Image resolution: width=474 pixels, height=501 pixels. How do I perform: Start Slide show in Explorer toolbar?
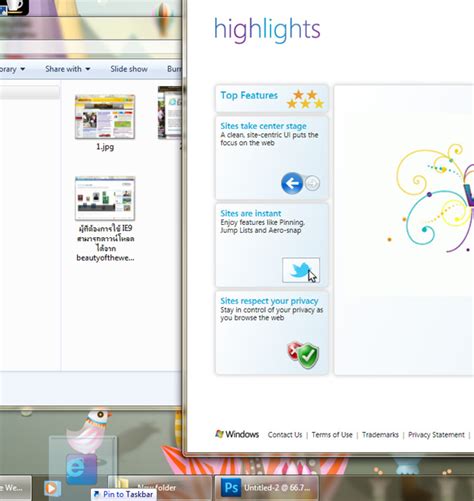pos(129,69)
